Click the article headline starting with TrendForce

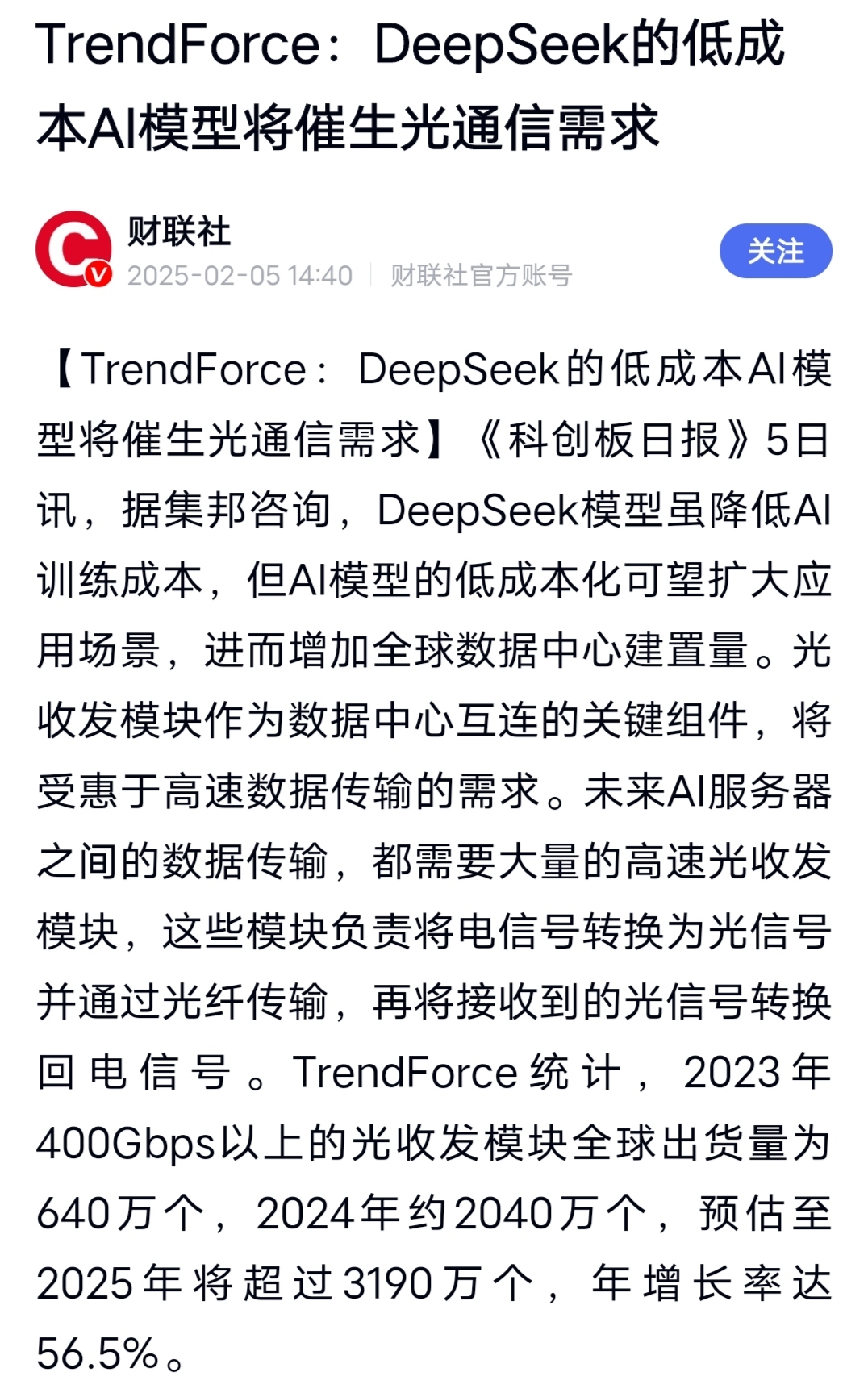[x=410, y=86]
